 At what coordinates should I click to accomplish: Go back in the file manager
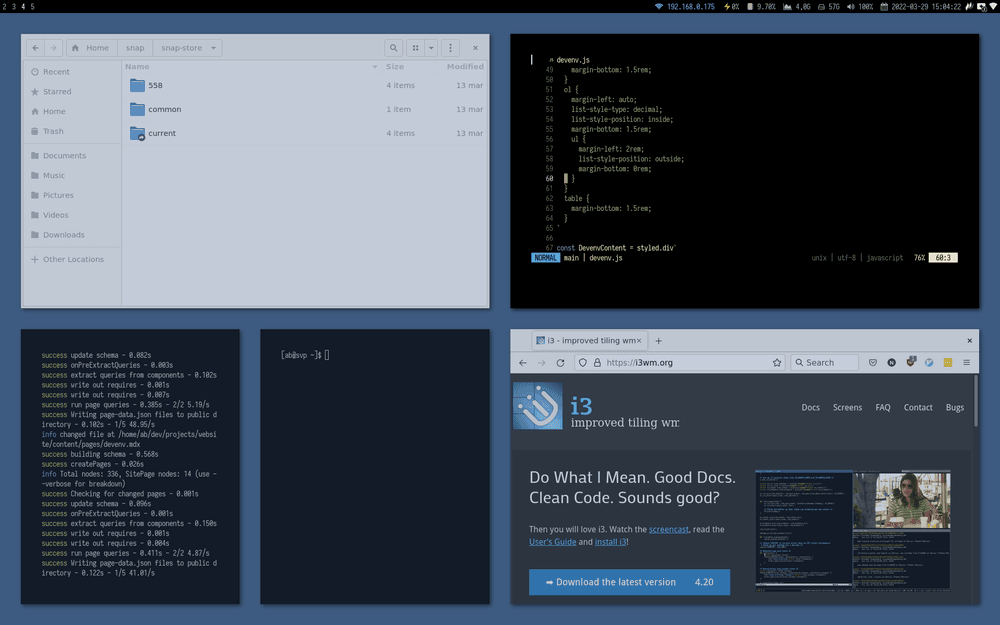36,48
